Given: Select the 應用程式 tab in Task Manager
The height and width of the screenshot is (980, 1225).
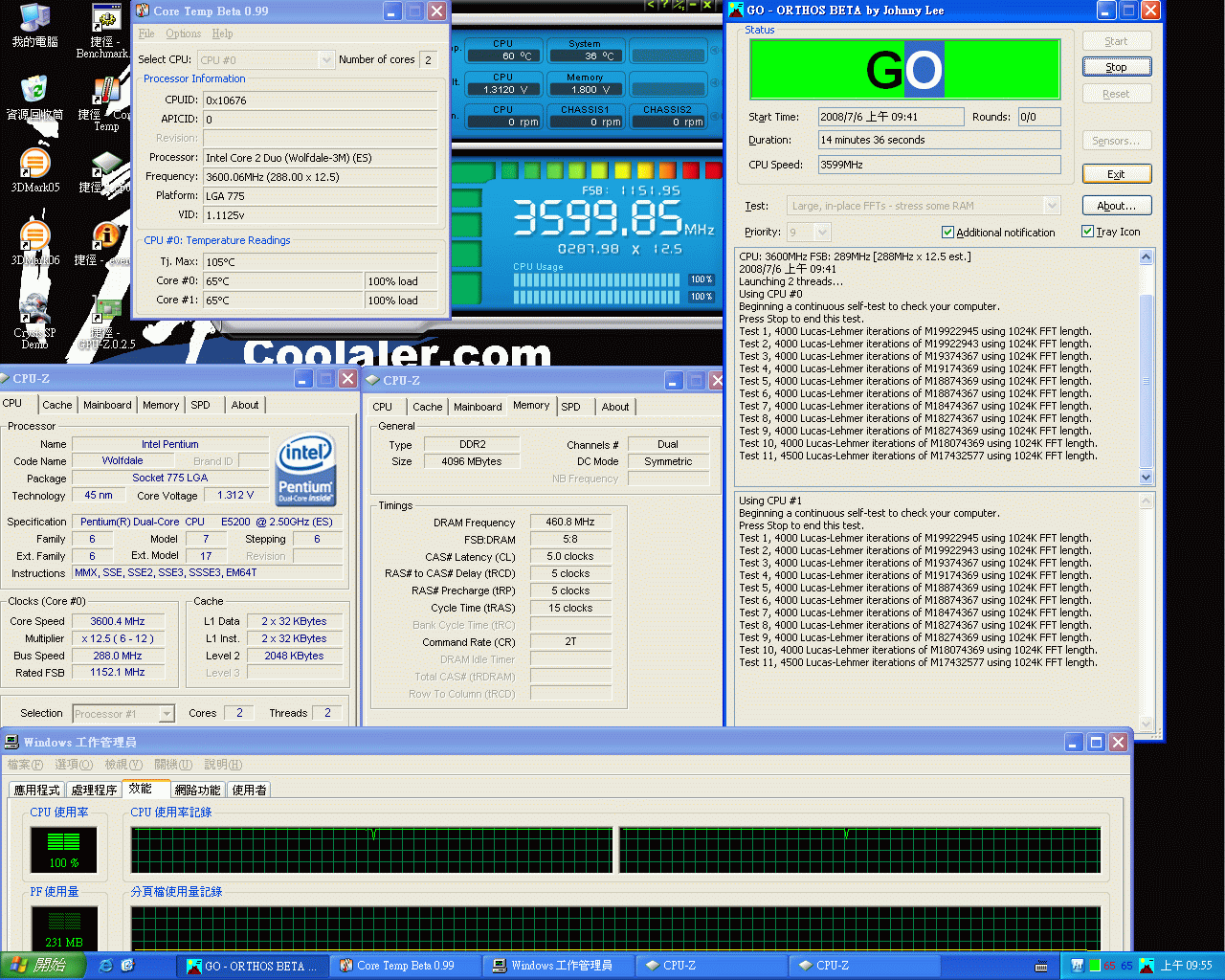Looking at the screenshot, I should tap(36, 790).
